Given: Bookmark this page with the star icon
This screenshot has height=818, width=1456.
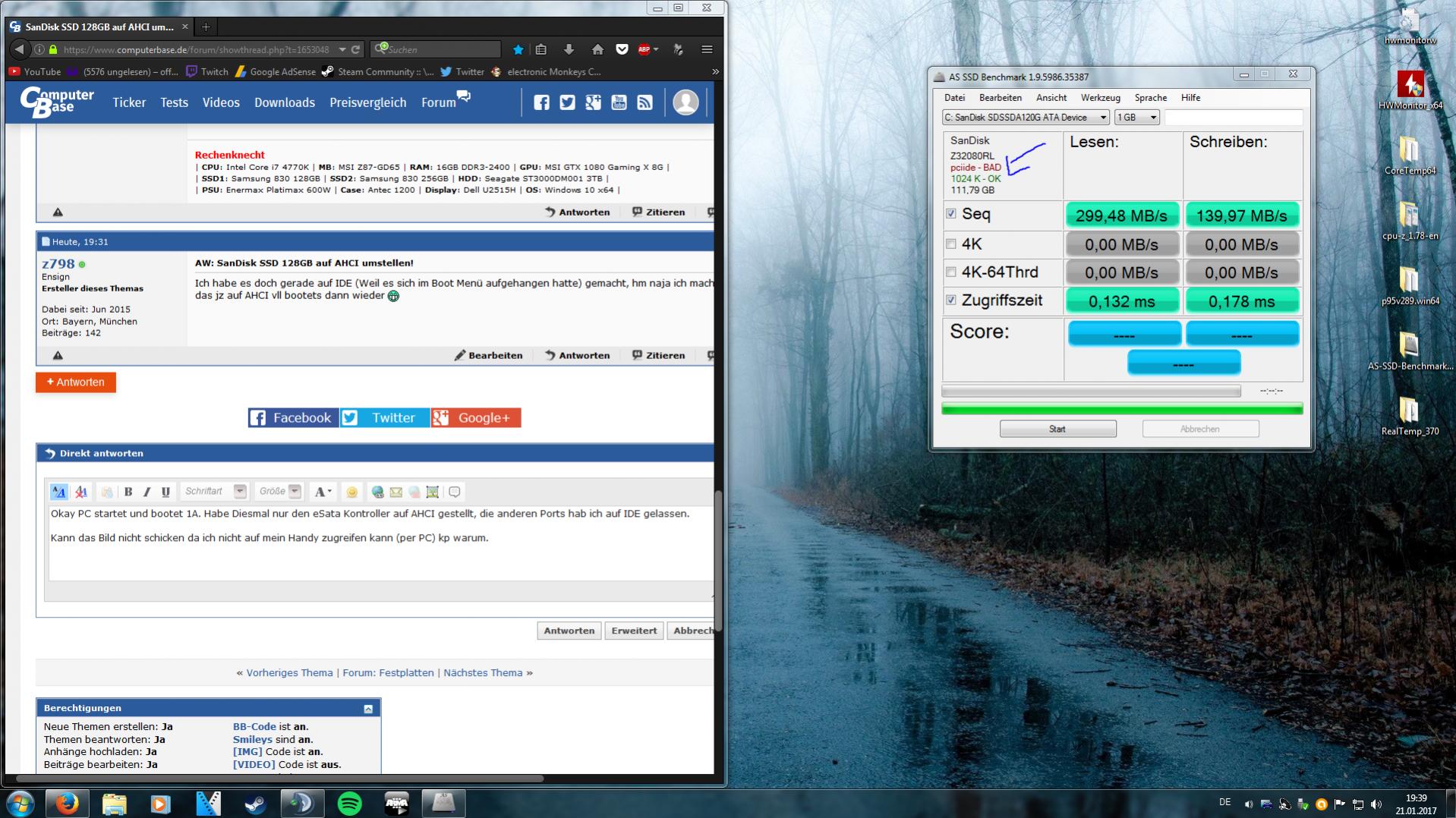Looking at the screenshot, I should click(x=518, y=49).
